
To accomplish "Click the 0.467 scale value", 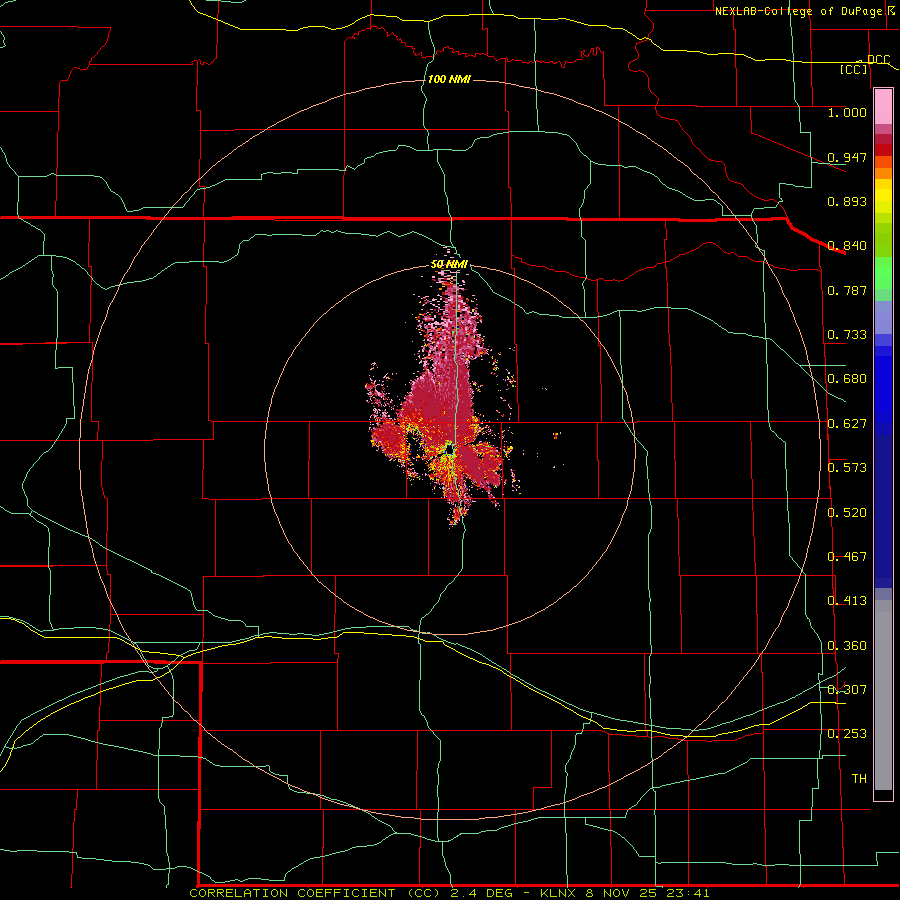I will [847, 557].
